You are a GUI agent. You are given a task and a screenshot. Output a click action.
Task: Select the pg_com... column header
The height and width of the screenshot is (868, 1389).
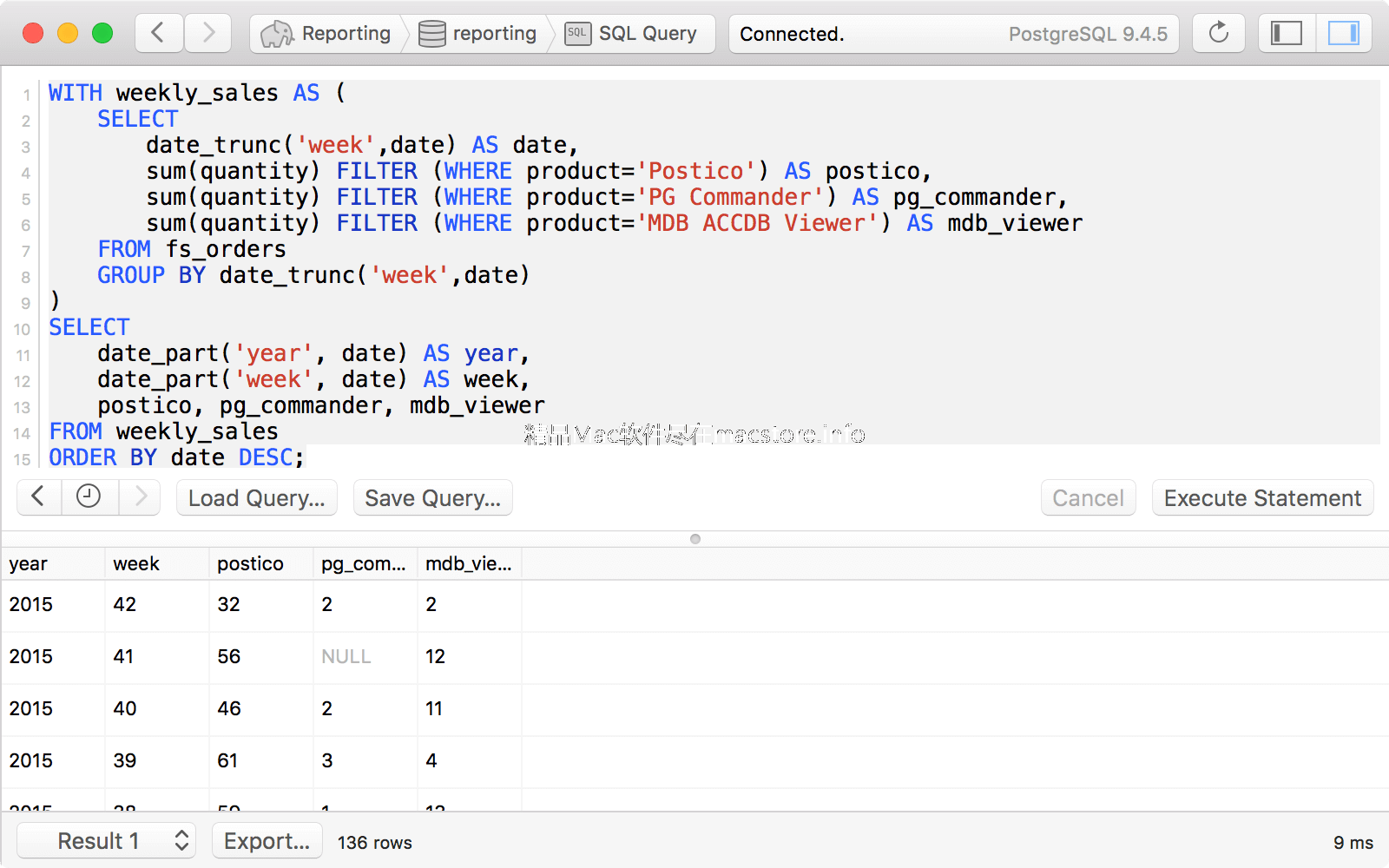pyautogui.click(x=365, y=564)
